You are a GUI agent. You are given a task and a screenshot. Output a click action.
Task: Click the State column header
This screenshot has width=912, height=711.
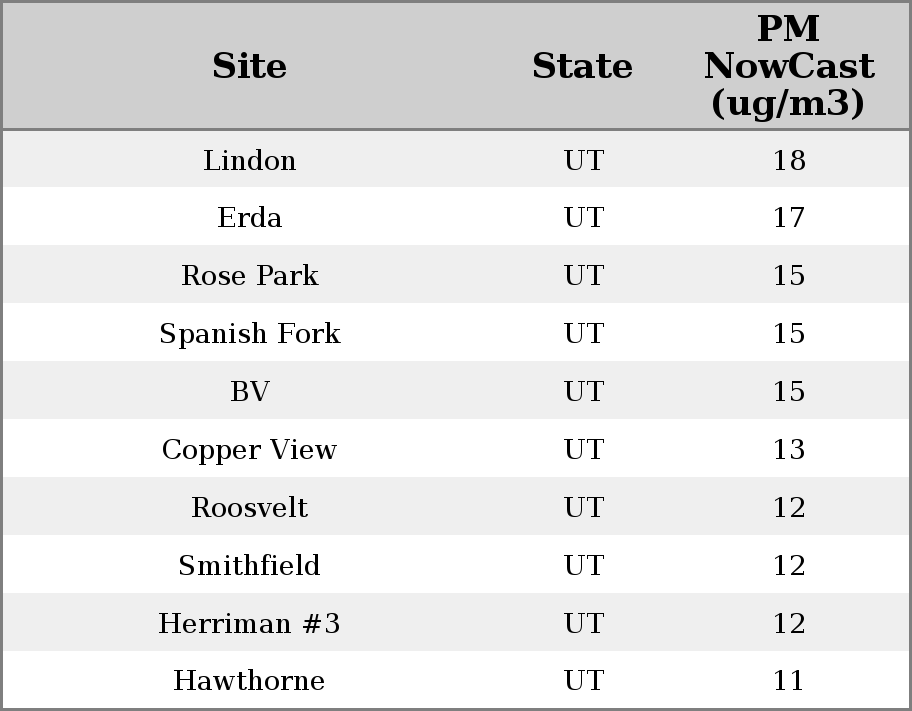coord(582,67)
